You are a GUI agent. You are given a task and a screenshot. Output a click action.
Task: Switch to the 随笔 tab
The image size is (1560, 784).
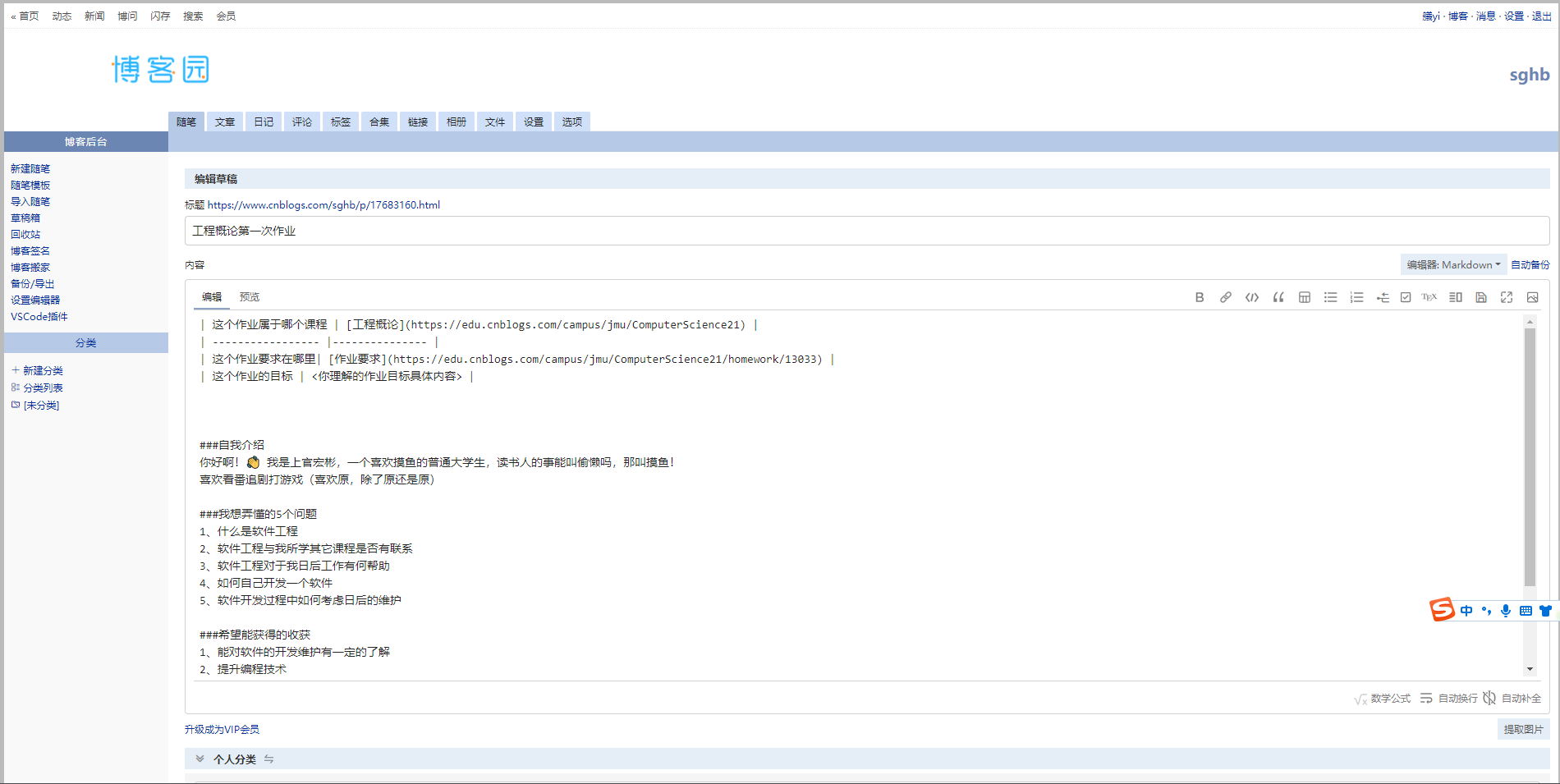click(x=186, y=121)
